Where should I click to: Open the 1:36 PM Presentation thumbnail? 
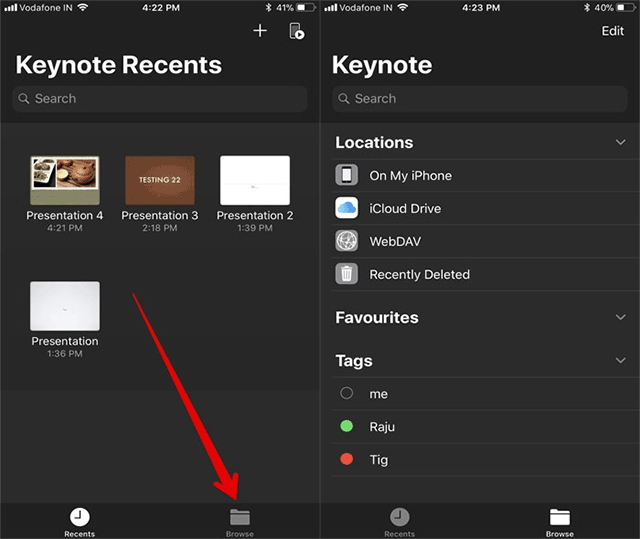coord(65,306)
